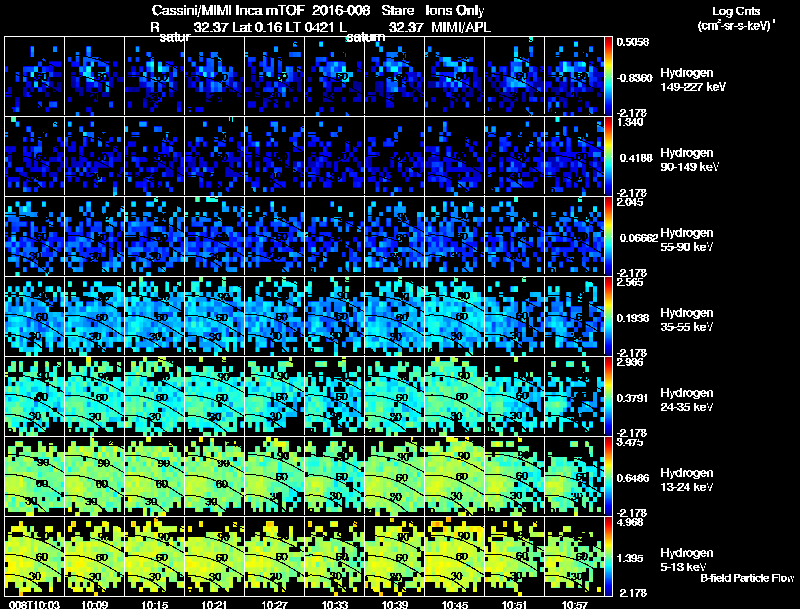Screen dimensions: 800x609
Task: Click the 'Ions Only' title text
Action: [x=455, y=10]
